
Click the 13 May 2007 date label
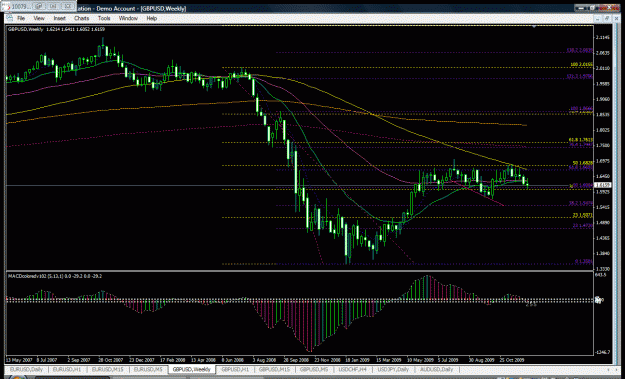19,359
